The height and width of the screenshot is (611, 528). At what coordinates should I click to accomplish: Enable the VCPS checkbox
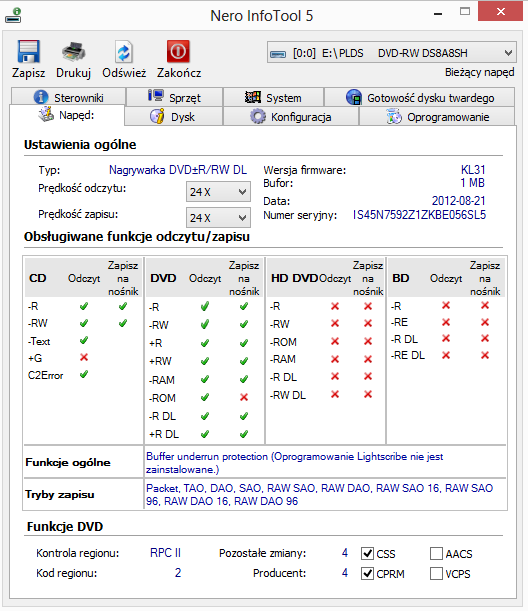click(436, 573)
